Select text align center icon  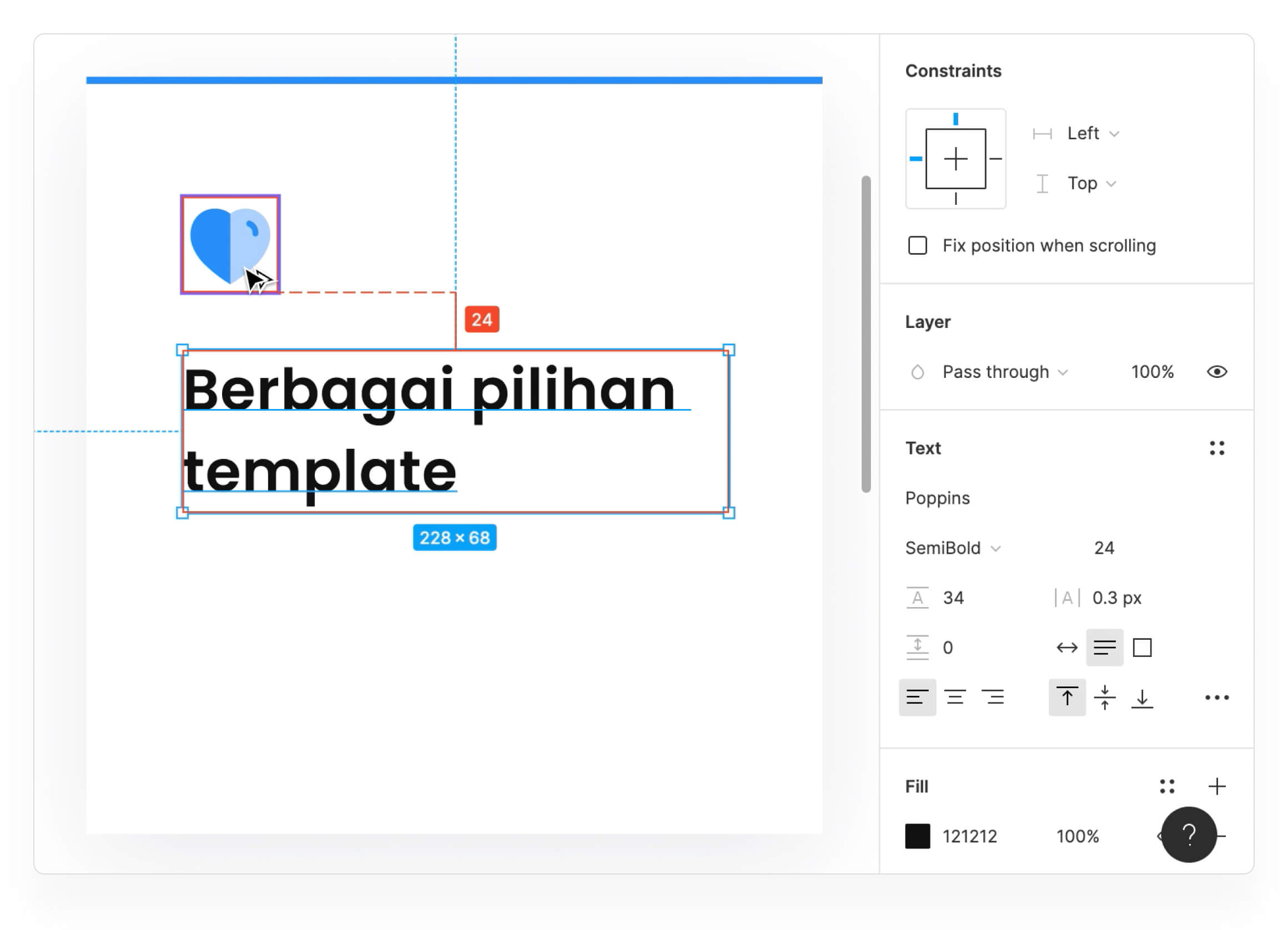coord(955,697)
